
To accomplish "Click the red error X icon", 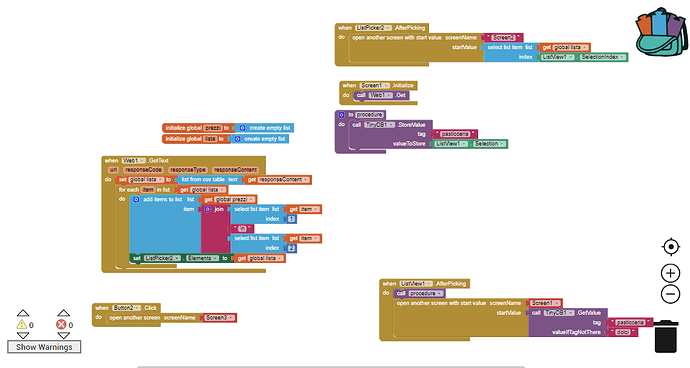I will pos(61,325).
